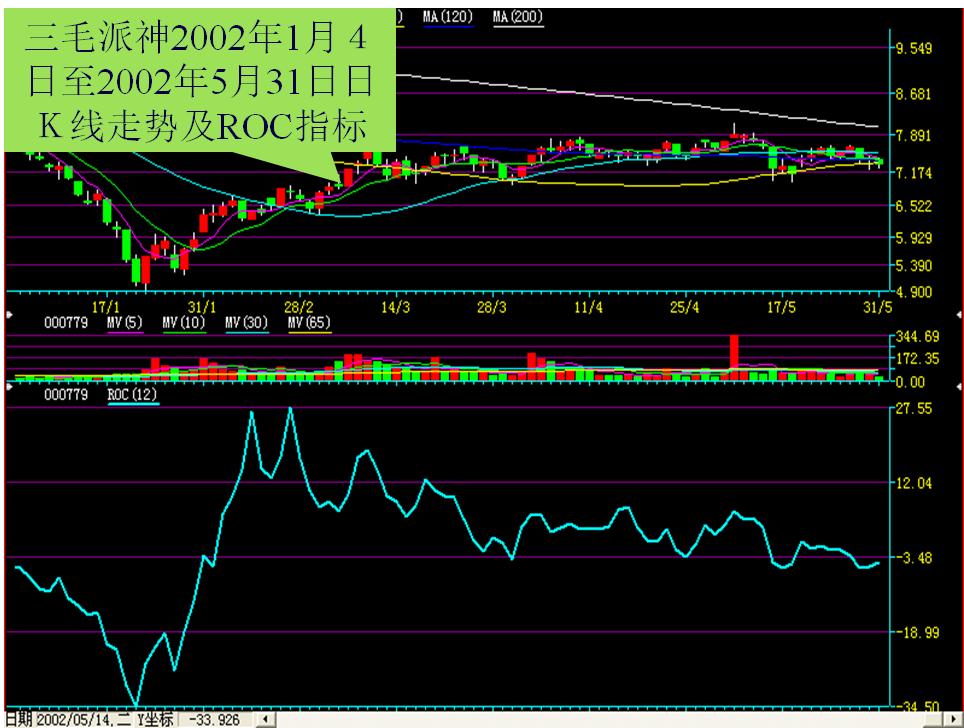The image size is (964, 728).
Task: Click the 9.549 price axis value
Action: point(914,49)
